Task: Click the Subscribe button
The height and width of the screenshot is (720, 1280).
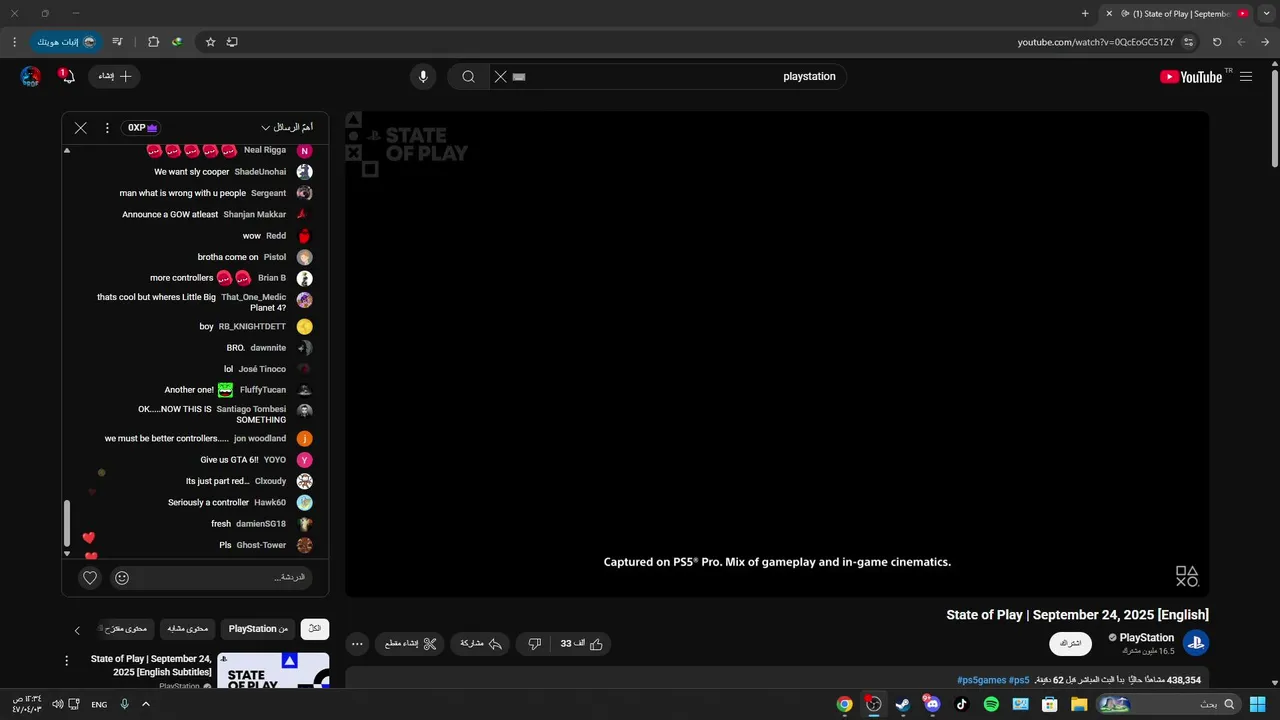Action: [x=1070, y=644]
